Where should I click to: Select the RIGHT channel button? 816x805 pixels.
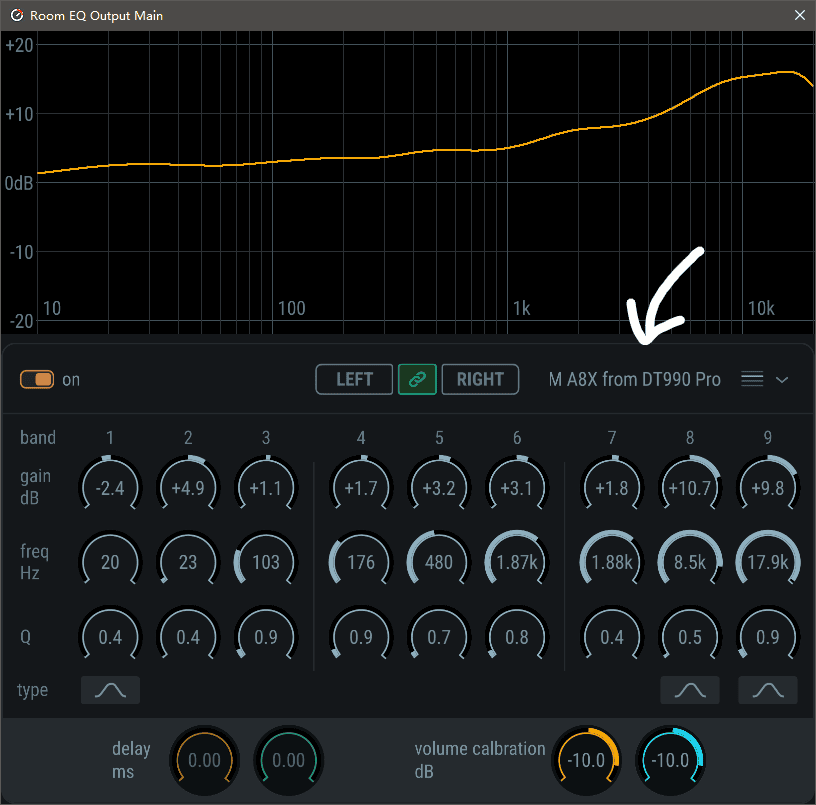pyautogui.click(x=480, y=380)
